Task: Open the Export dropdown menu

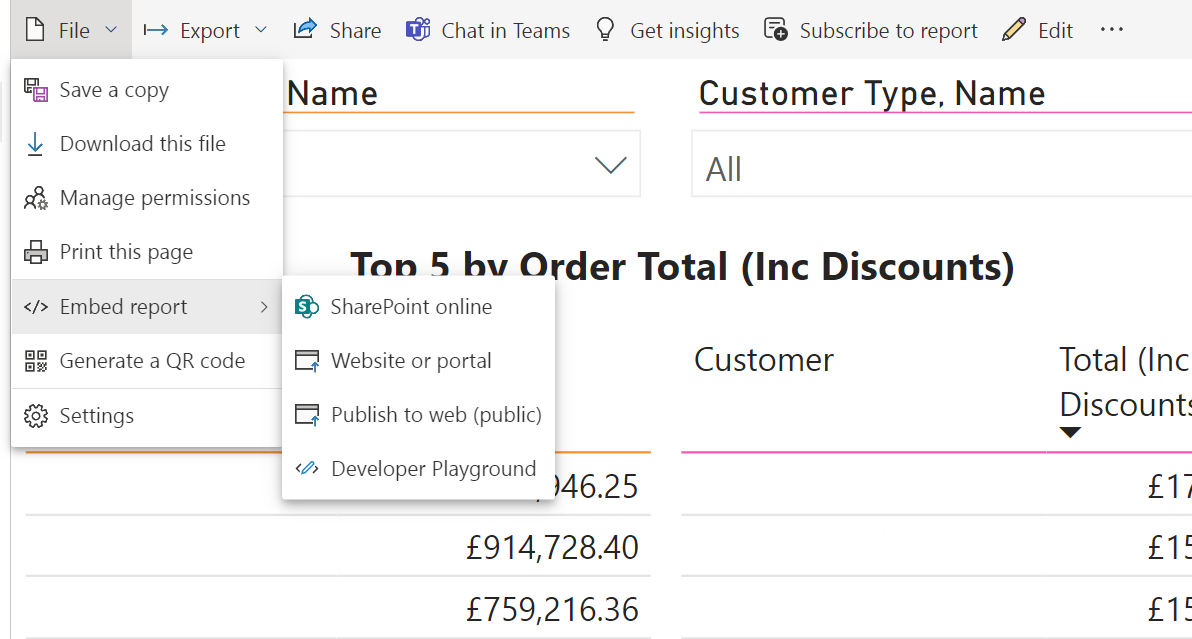Action: tap(205, 30)
